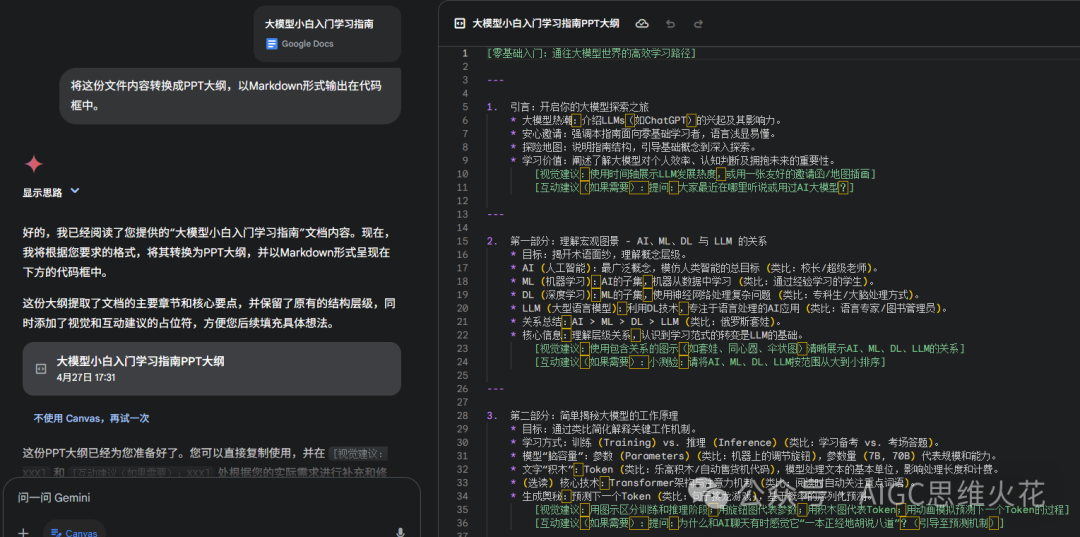Click the 4月27日 17:31 timestamp
This screenshot has width=1080, height=537.
point(86,377)
